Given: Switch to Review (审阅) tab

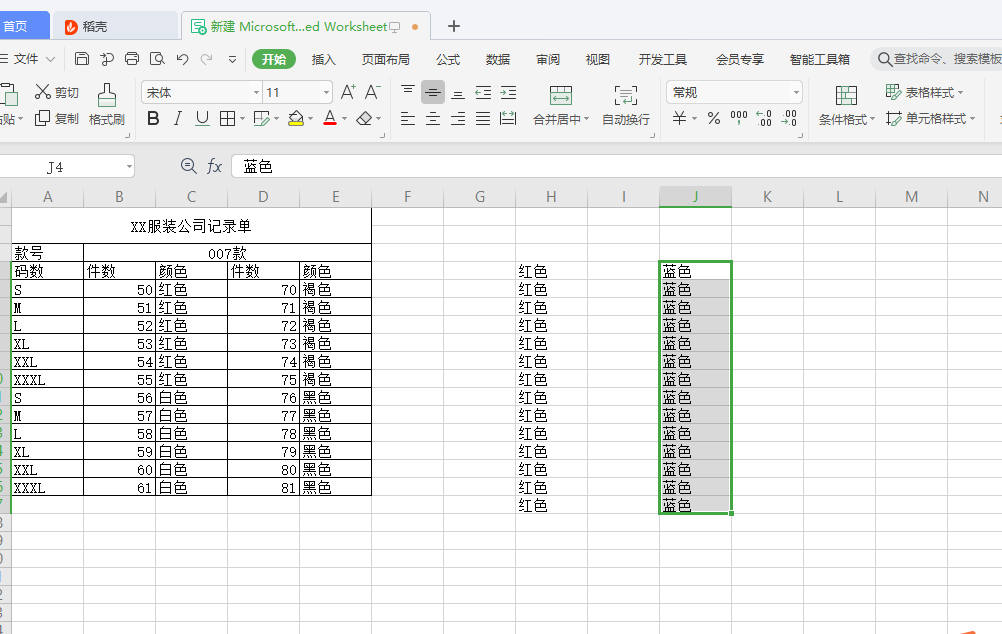Looking at the screenshot, I should click(x=548, y=59).
